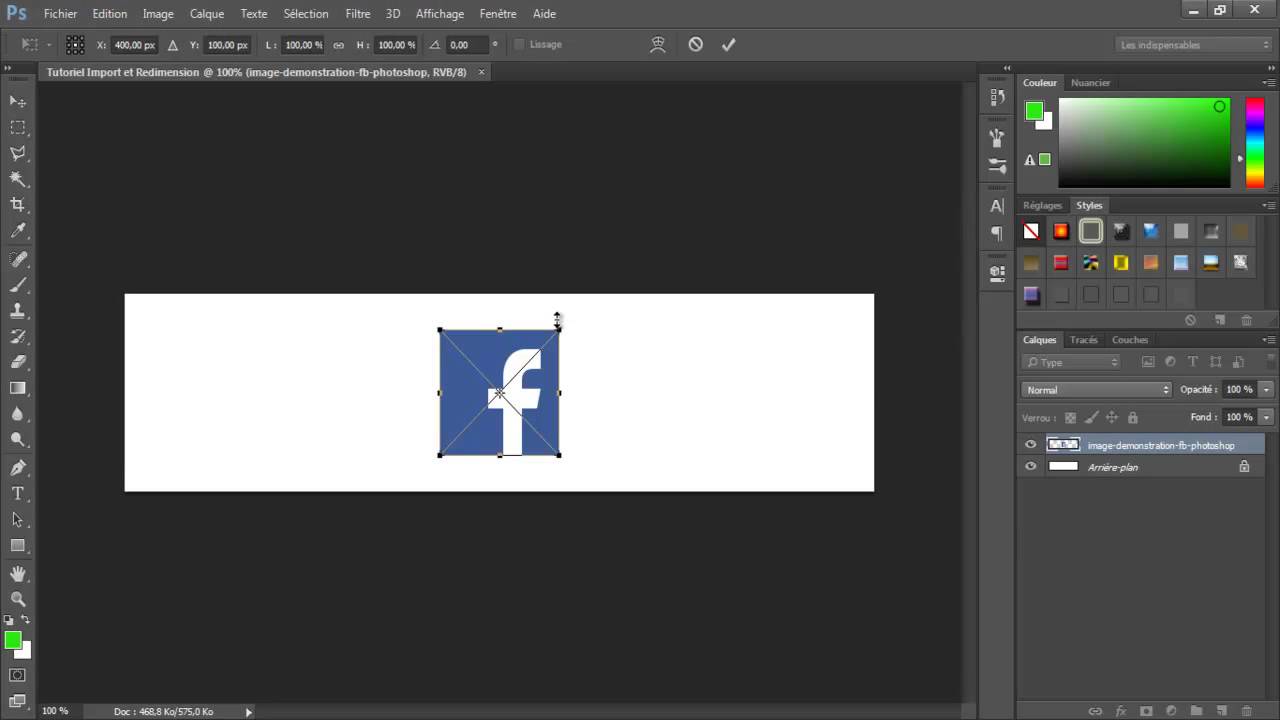The image size is (1280, 720).
Task: Open the Filtre menu
Action: 358,14
